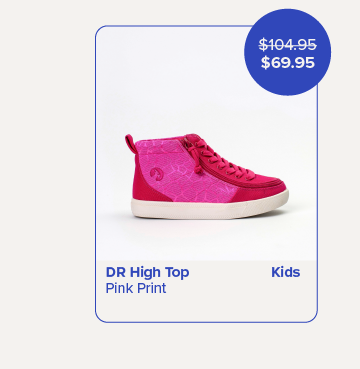360x369 pixels.
Task: Select the Kids category label
Action: (x=286, y=272)
